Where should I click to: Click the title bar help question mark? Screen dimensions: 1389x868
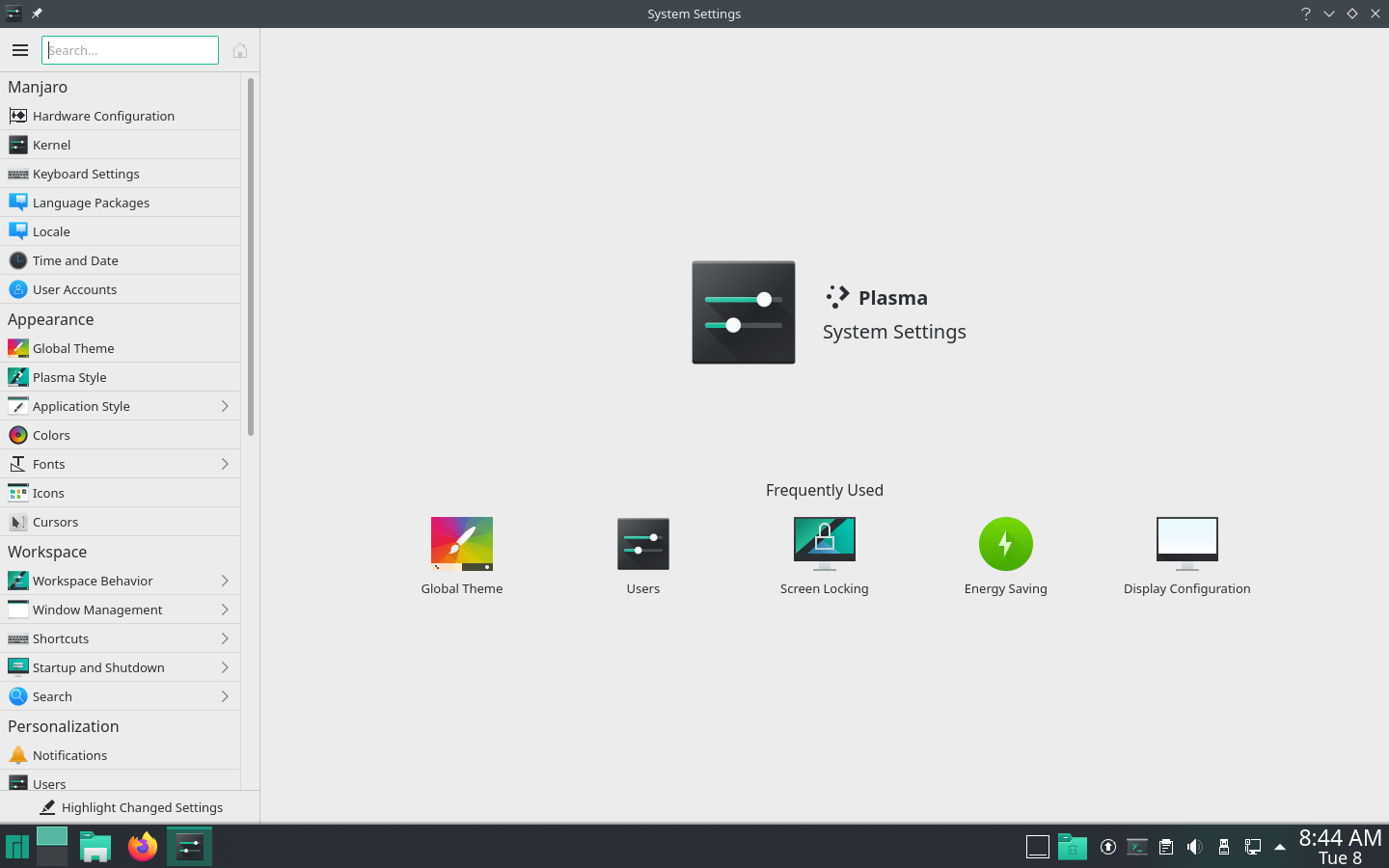(1306, 14)
